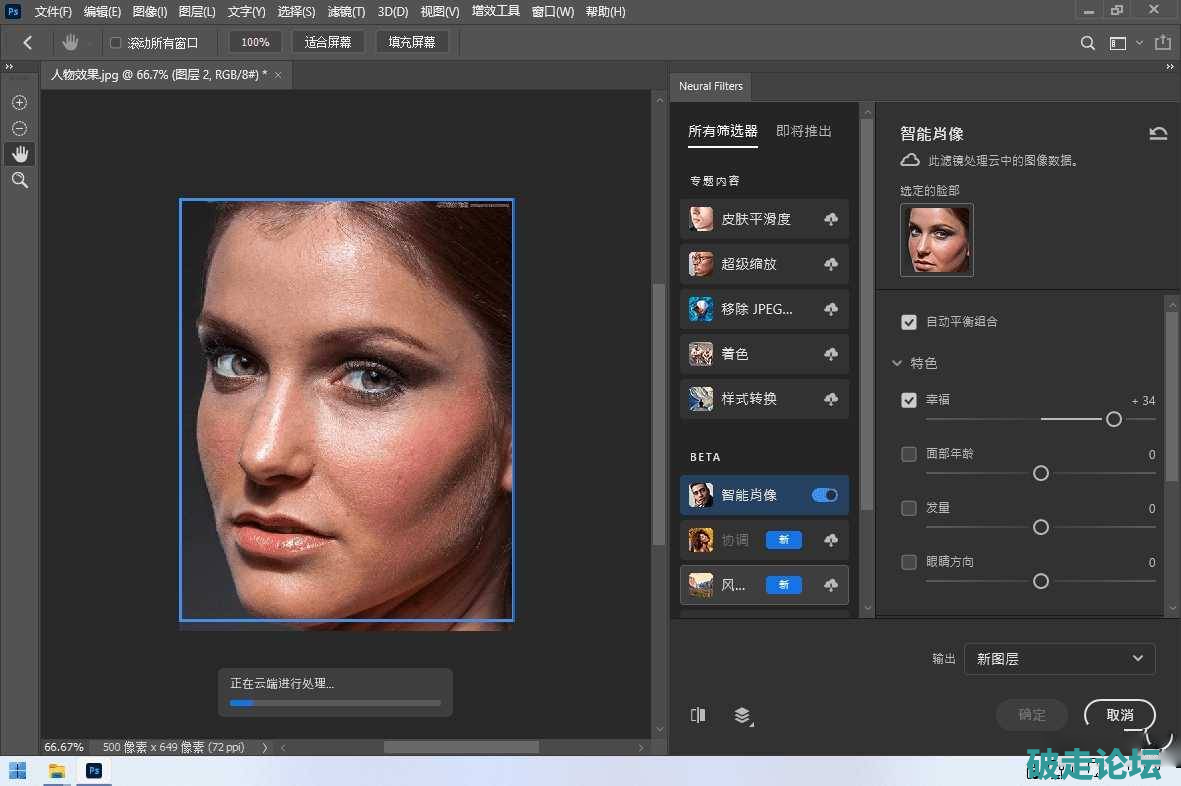
Task: Click the 幸福 slider handle
Action: [x=1114, y=420]
